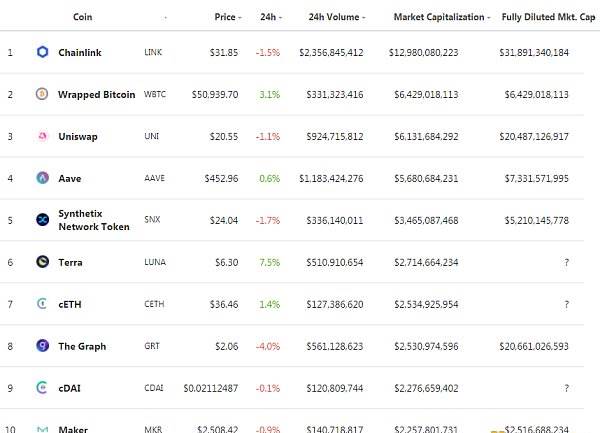Screen dimensions: 600x433
Task: Open the Maker coin page
Action: (x=73, y=429)
